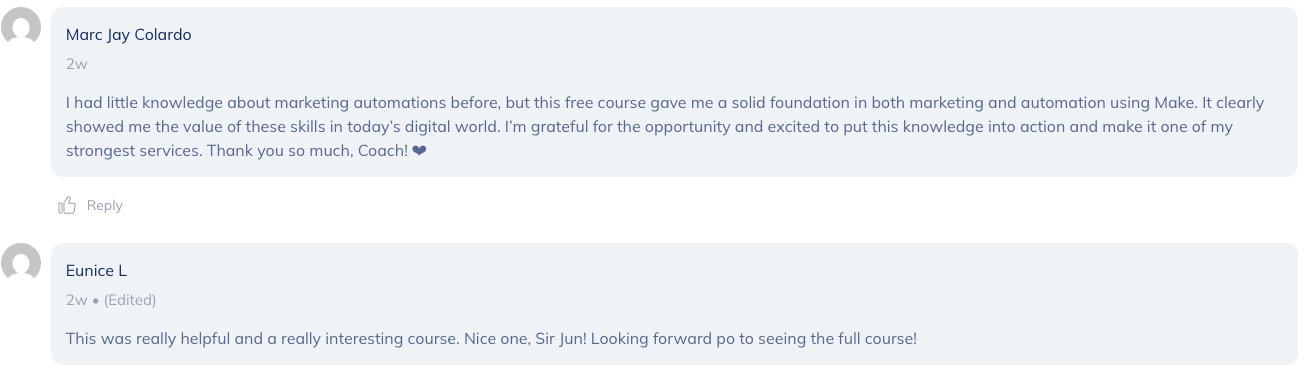Viewport: 1306px width, 371px height.
Task: Click the 2w timestamp under Marc Jay Colardo
Action: click(77, 64)
